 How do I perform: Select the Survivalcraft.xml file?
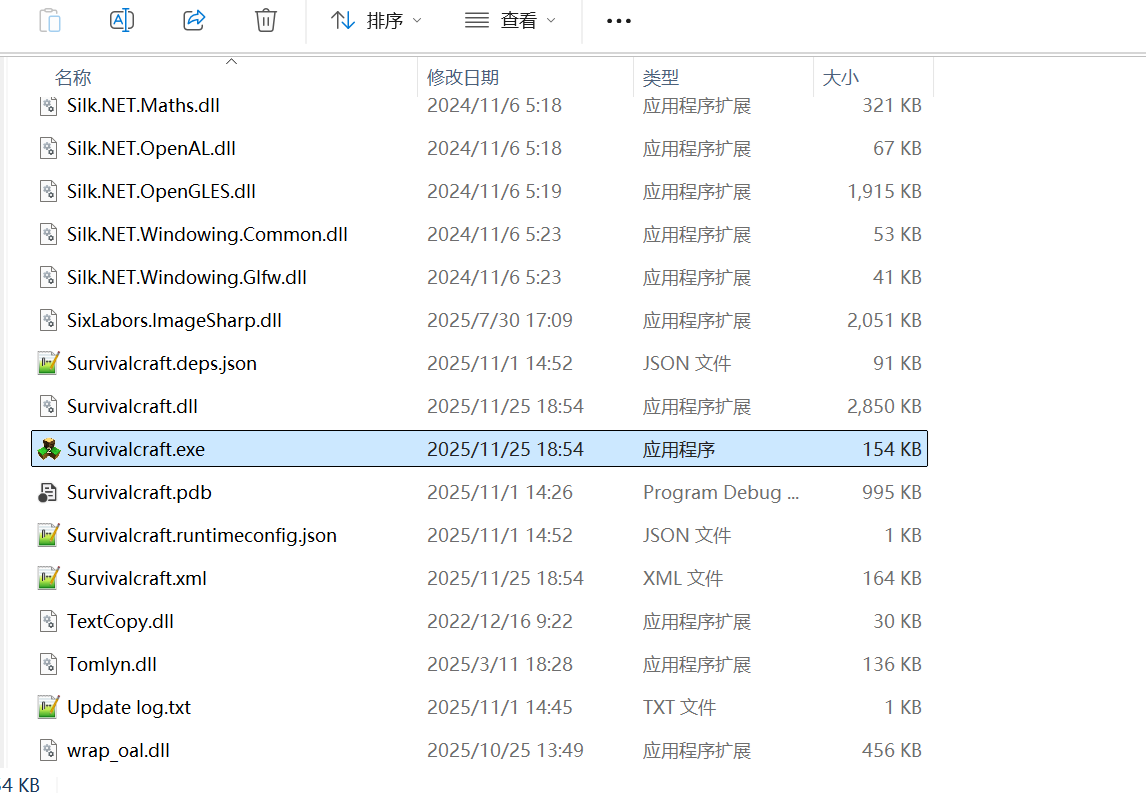pyautogui.click(x=137, y=578)
